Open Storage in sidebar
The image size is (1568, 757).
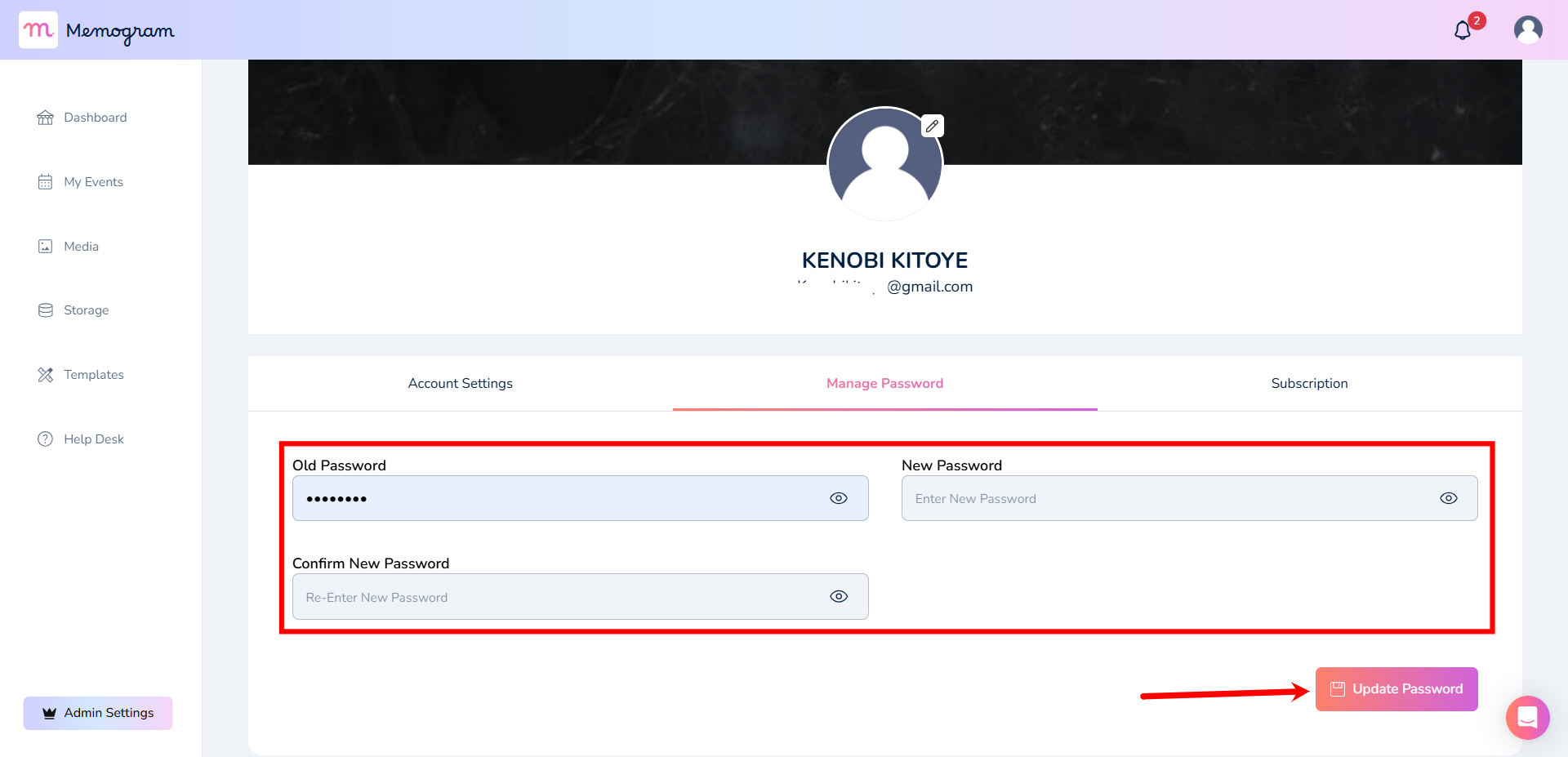coord(87,310)
